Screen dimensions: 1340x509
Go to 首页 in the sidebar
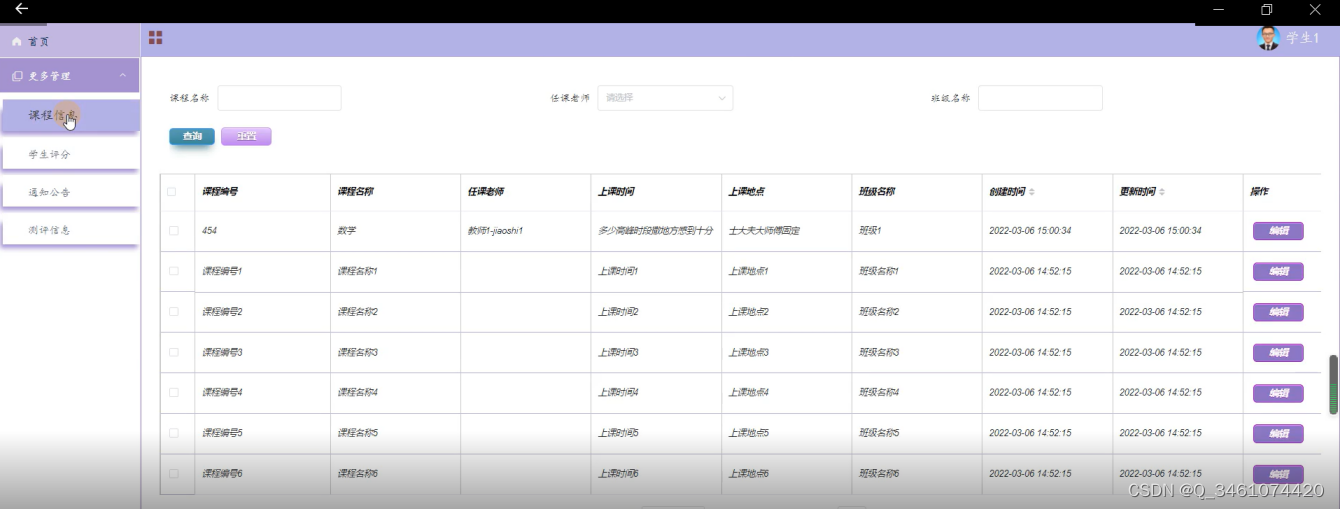coord(38,42)
